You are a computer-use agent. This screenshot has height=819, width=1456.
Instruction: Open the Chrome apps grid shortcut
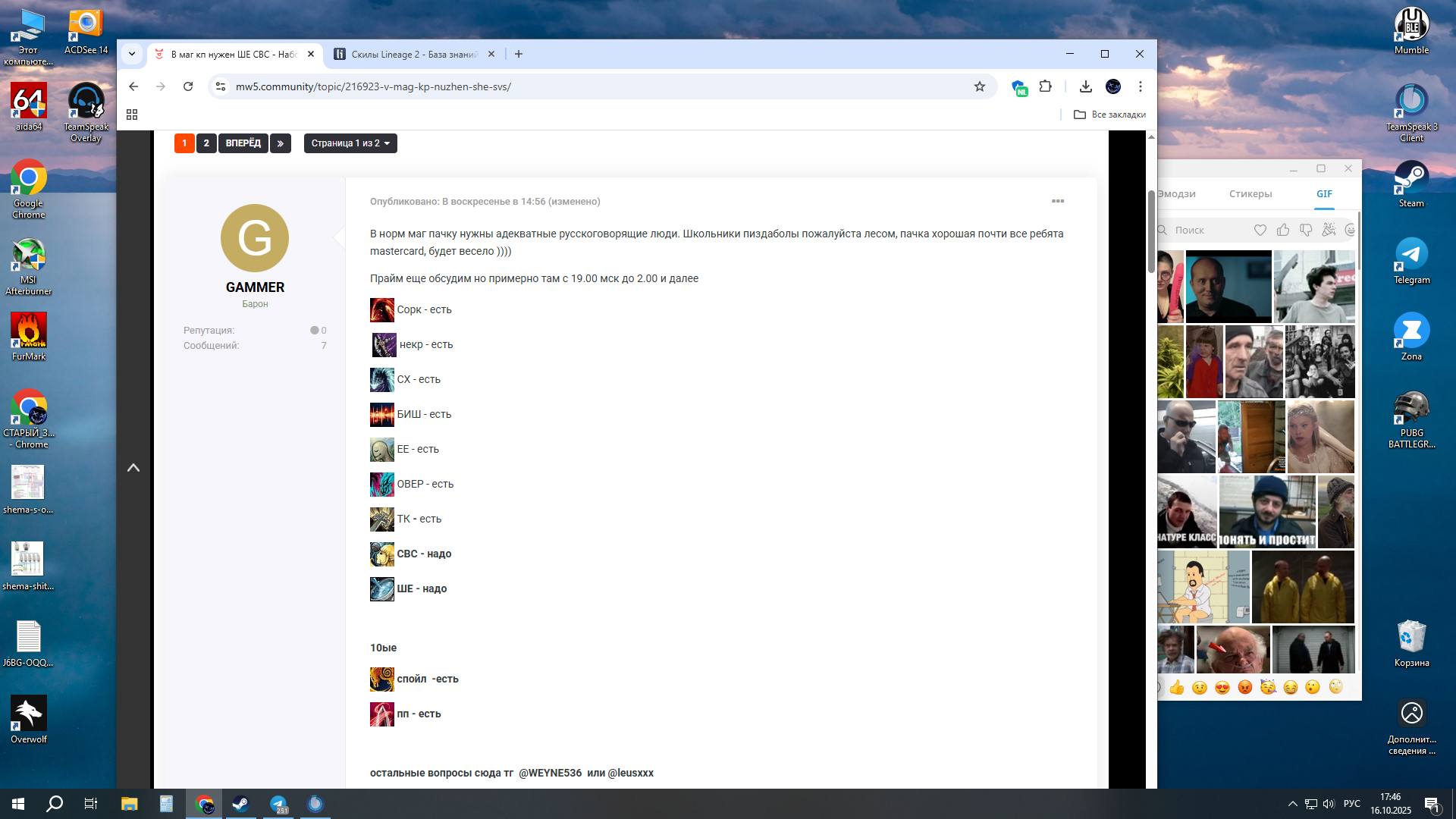(x=132, y=115)
